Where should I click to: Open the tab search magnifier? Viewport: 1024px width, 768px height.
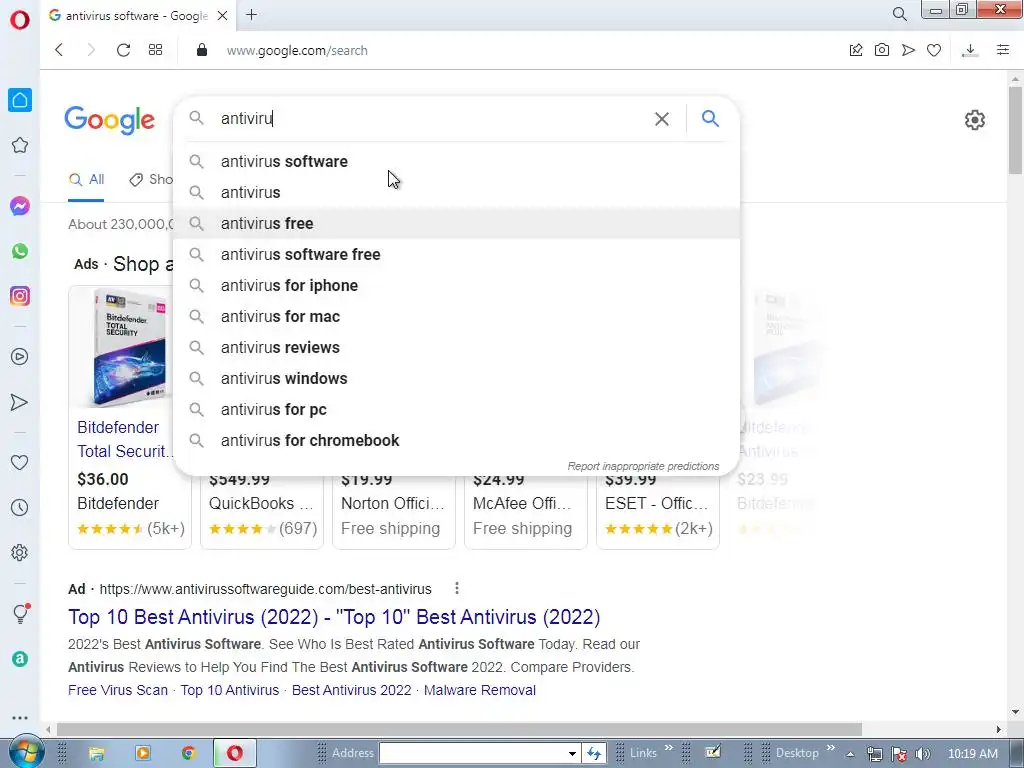[899, 14]
